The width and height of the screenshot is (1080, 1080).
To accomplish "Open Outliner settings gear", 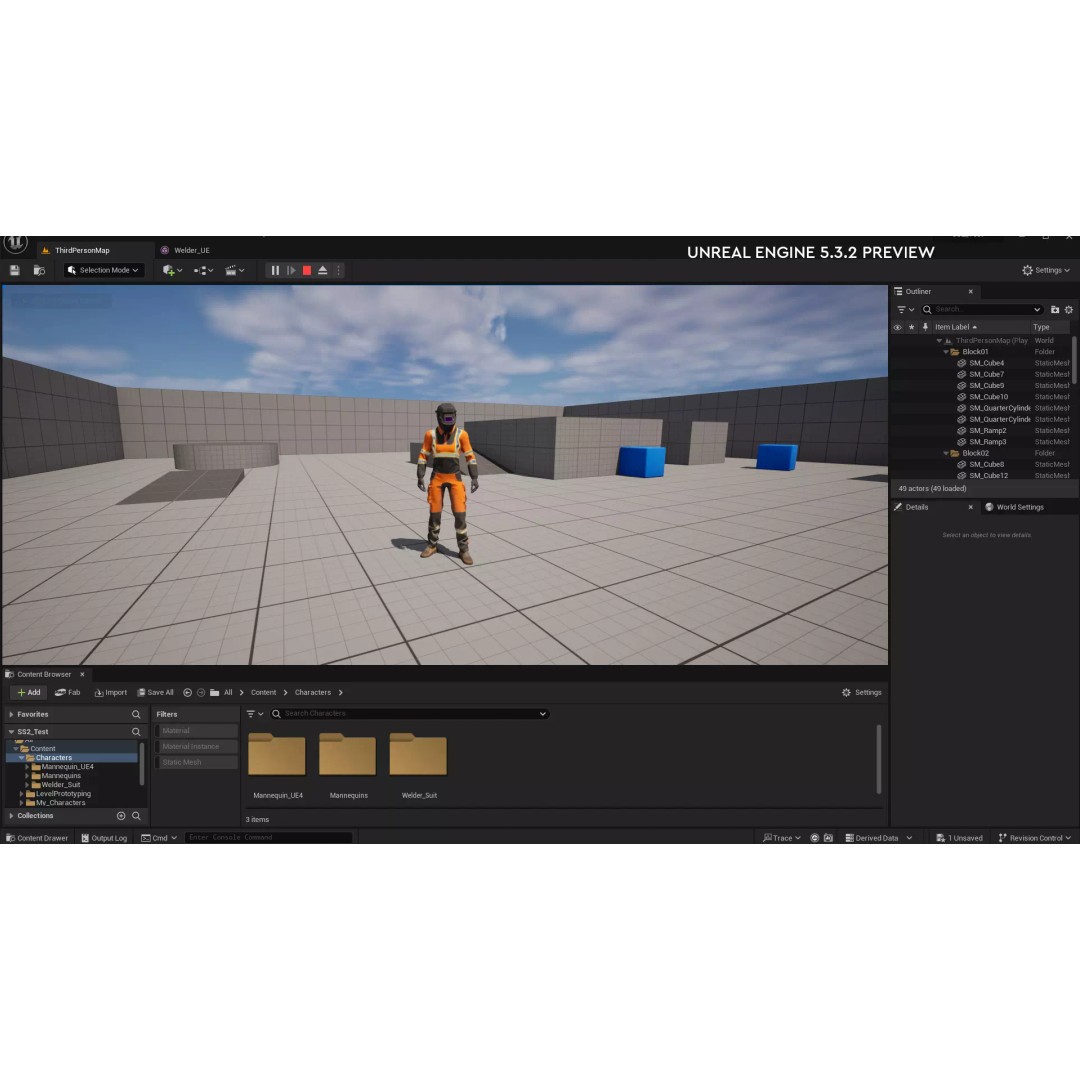I will (x=1069, y=310).
